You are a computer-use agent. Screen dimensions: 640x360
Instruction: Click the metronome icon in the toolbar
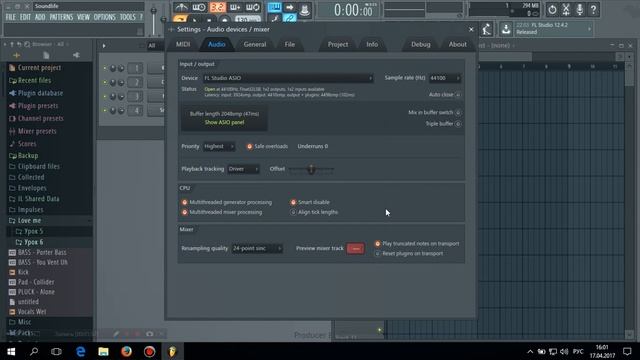(181, 7)
